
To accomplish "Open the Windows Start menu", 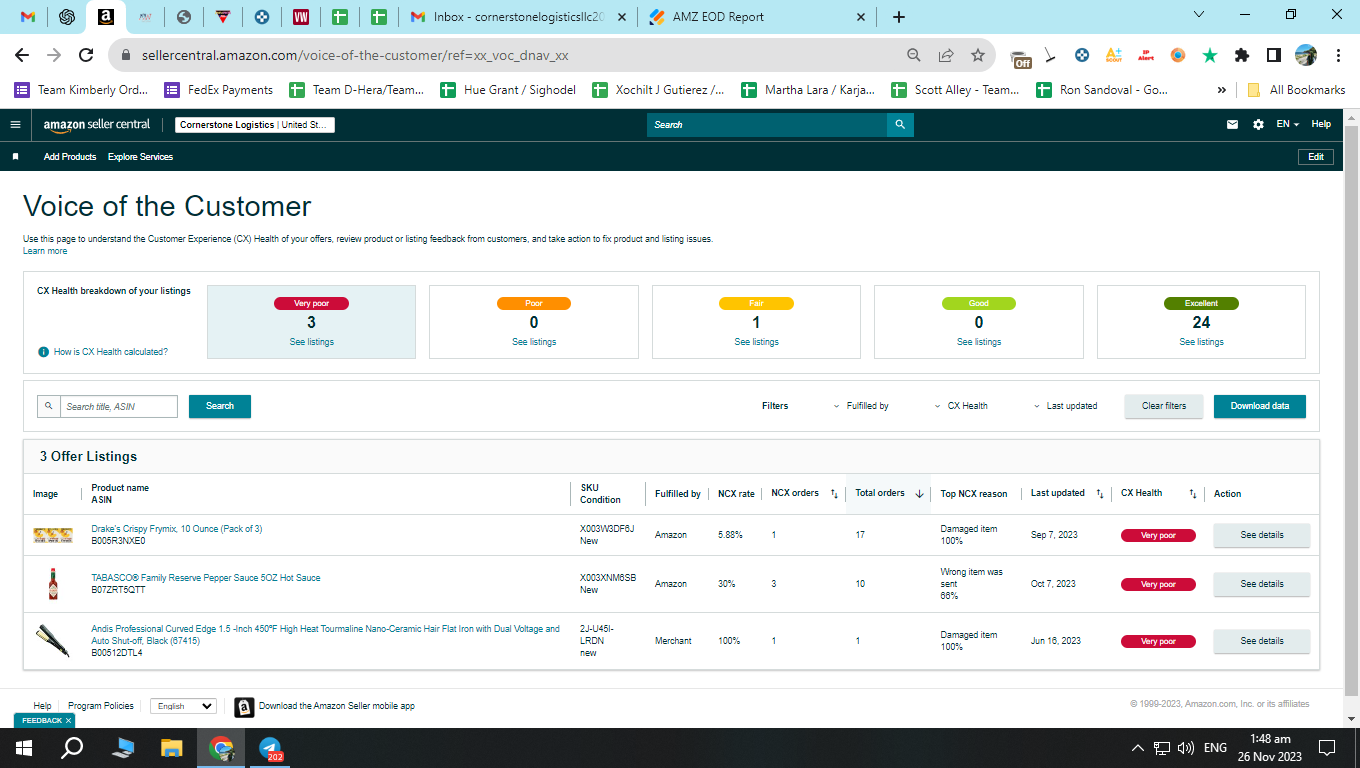I will [24, 748].
